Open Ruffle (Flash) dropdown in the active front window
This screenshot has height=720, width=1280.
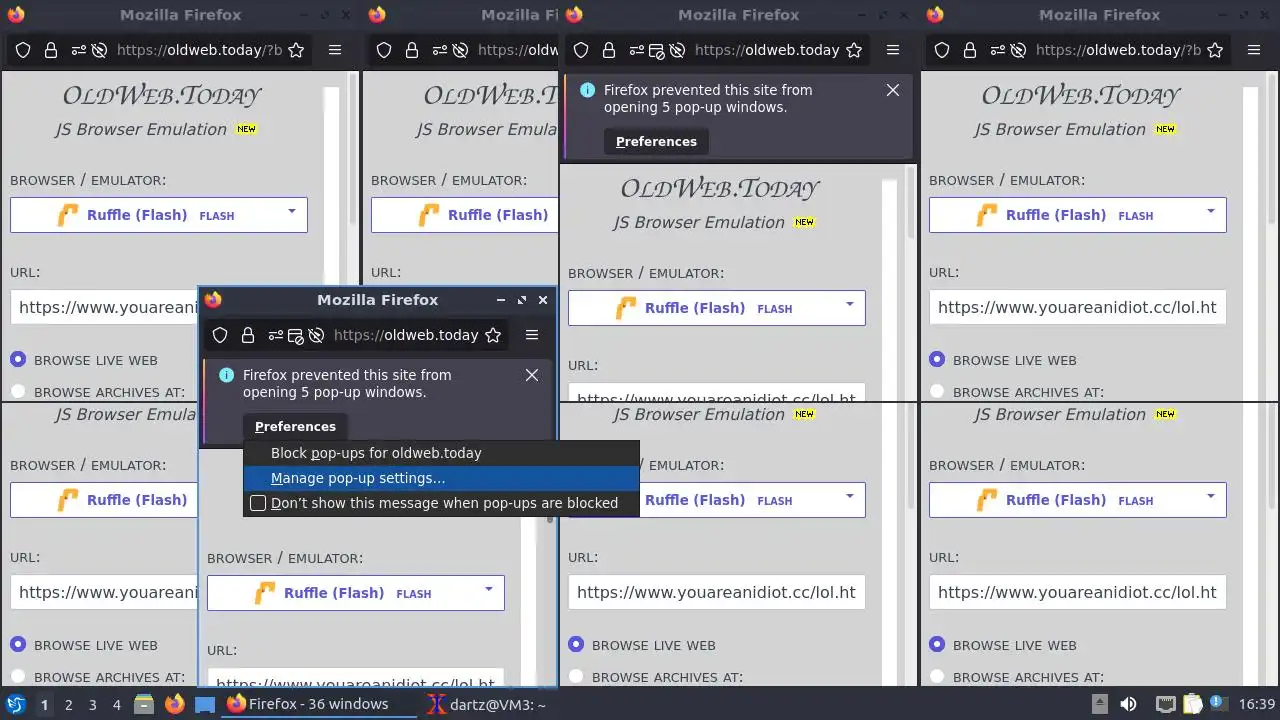356,593
